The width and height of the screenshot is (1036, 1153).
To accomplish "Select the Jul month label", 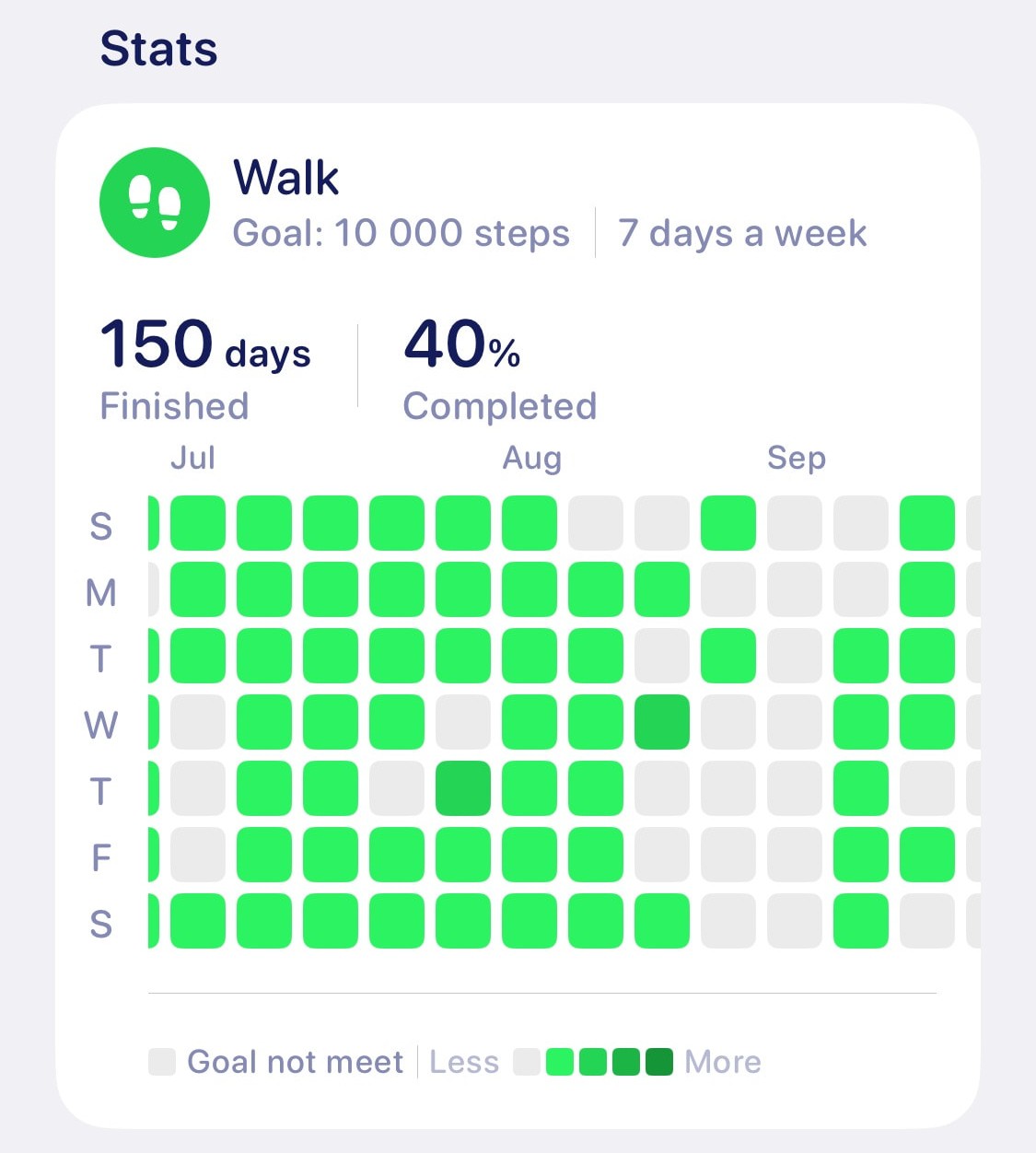I will [192, 458].
